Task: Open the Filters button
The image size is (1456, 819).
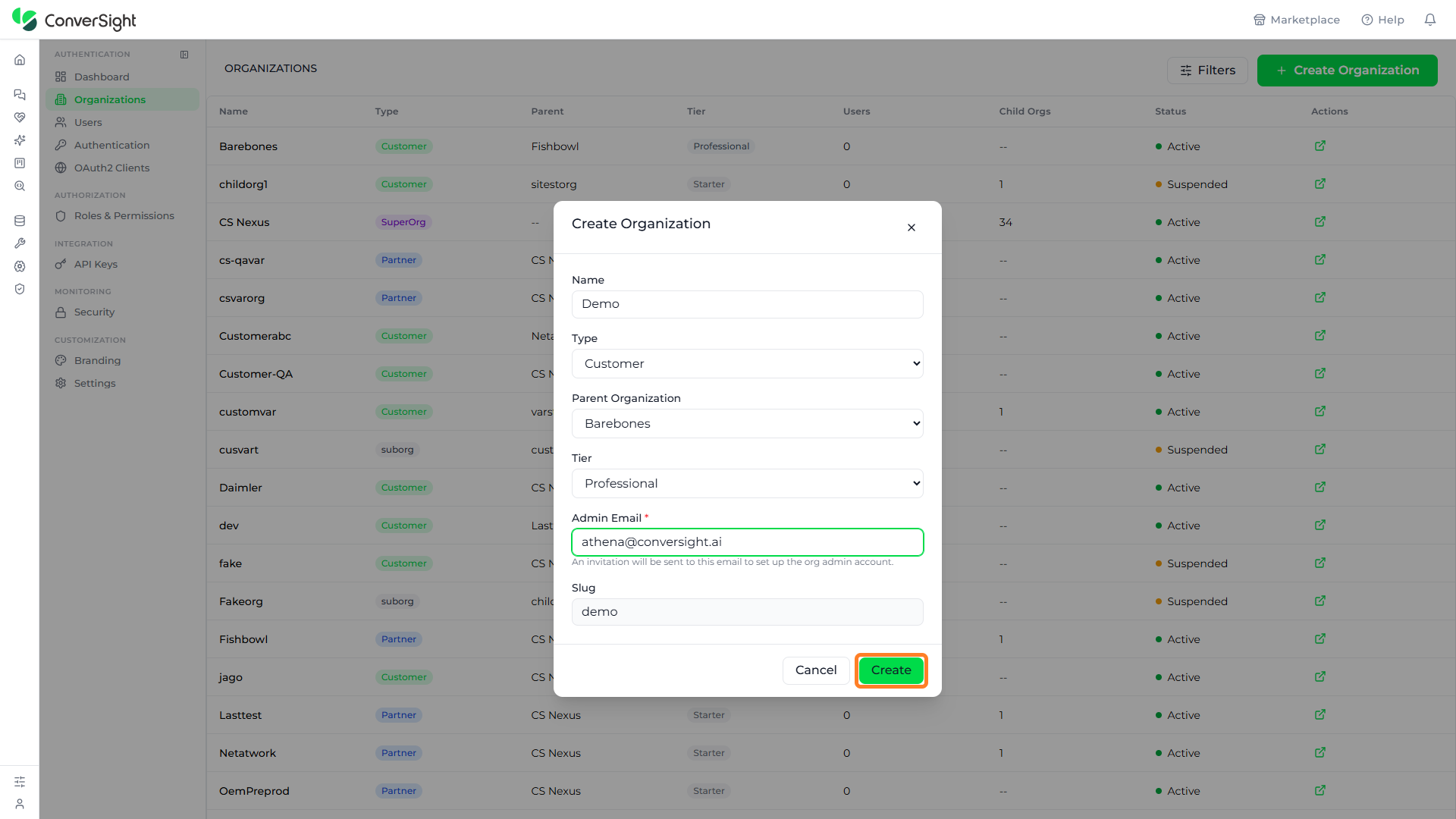Action: [1207, 71]
